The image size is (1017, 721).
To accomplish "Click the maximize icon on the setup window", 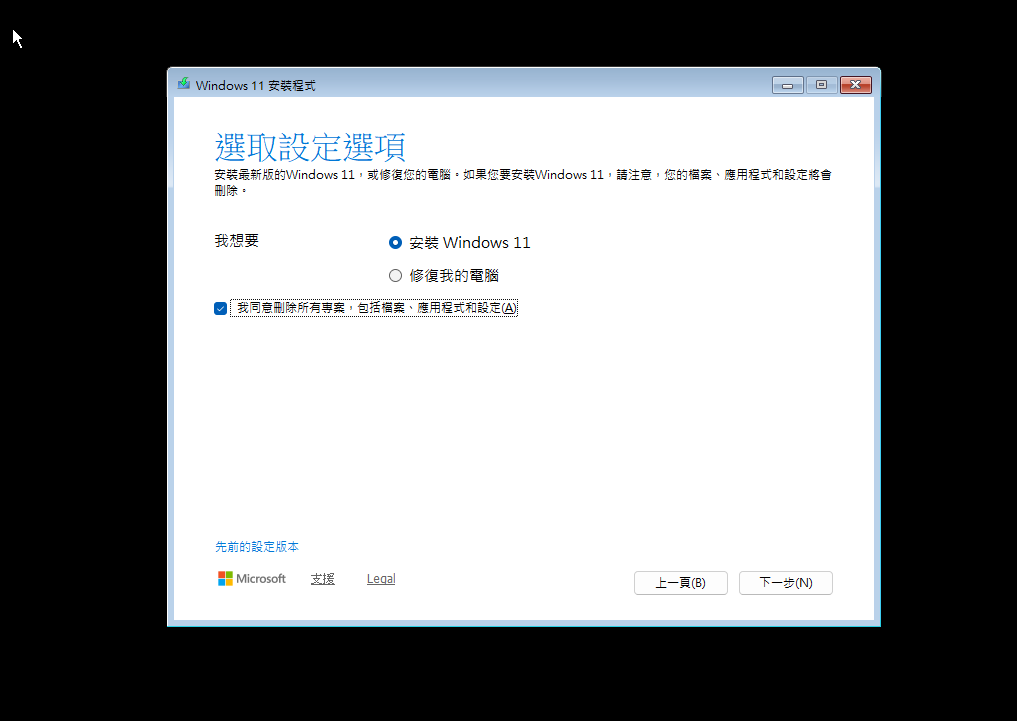I will coord(821,85).
